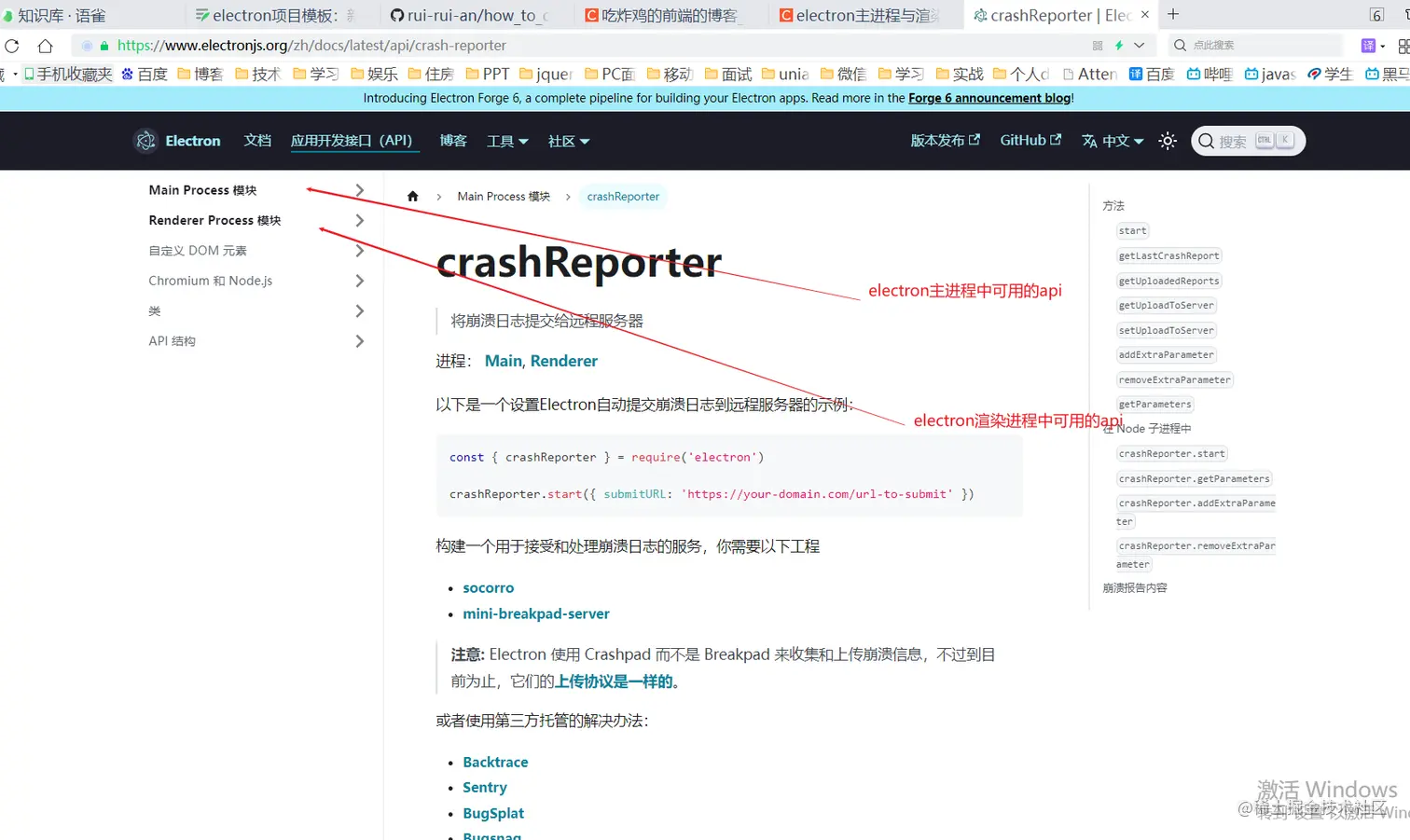Open the 娱乐 bookmark folder
1410x840 pixels.
(x=374, y=75)
